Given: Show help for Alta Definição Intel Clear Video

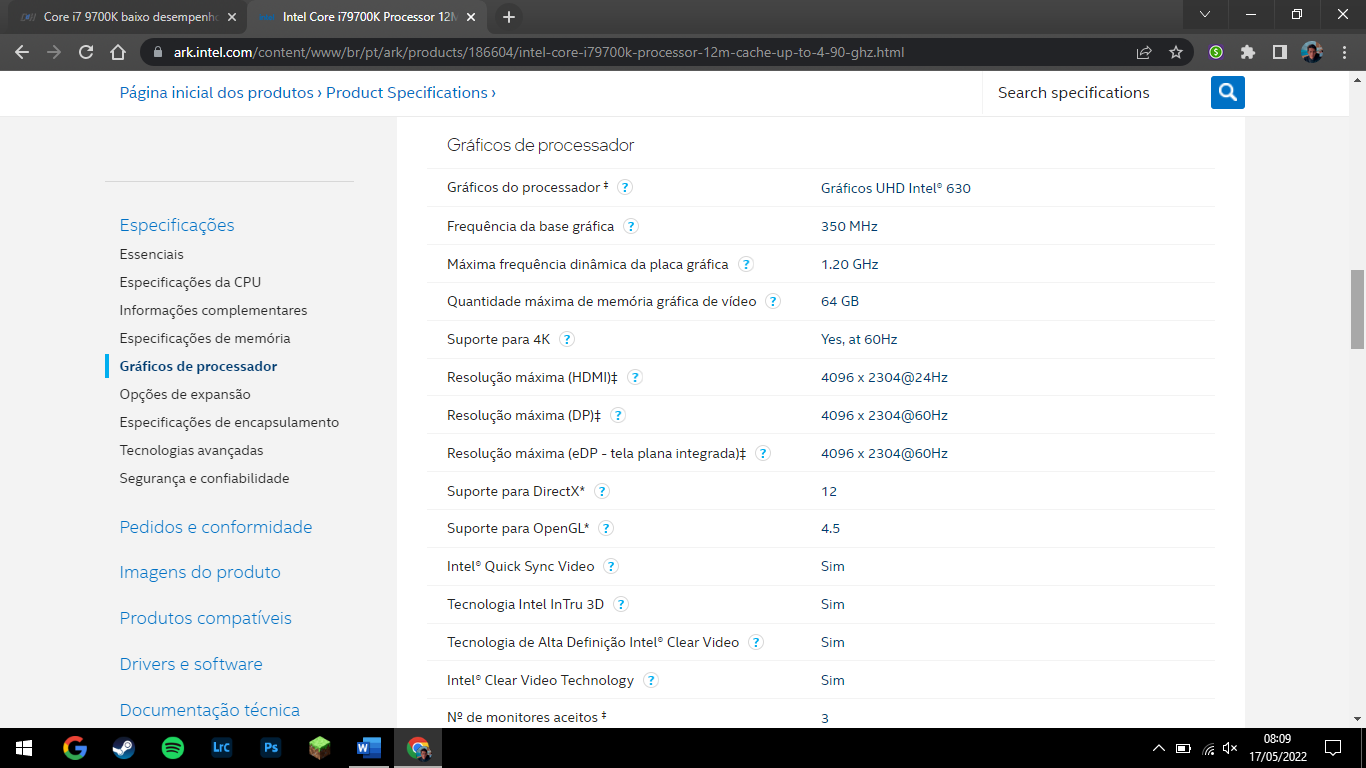Looking at the screenshot, I should tap(756, 642).
